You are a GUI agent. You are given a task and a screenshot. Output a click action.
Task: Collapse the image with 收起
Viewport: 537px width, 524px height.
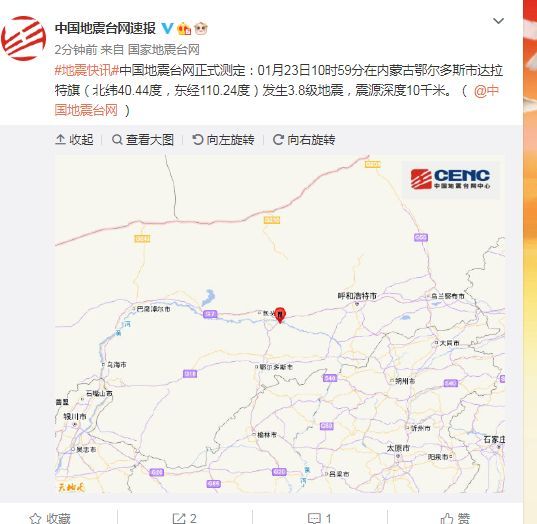pos(74,139)
